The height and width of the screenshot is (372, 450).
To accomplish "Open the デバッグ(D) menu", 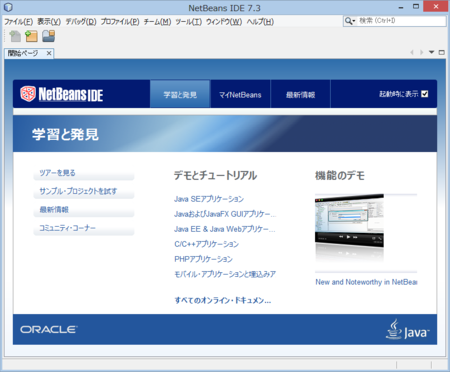I will coord(81,22).
